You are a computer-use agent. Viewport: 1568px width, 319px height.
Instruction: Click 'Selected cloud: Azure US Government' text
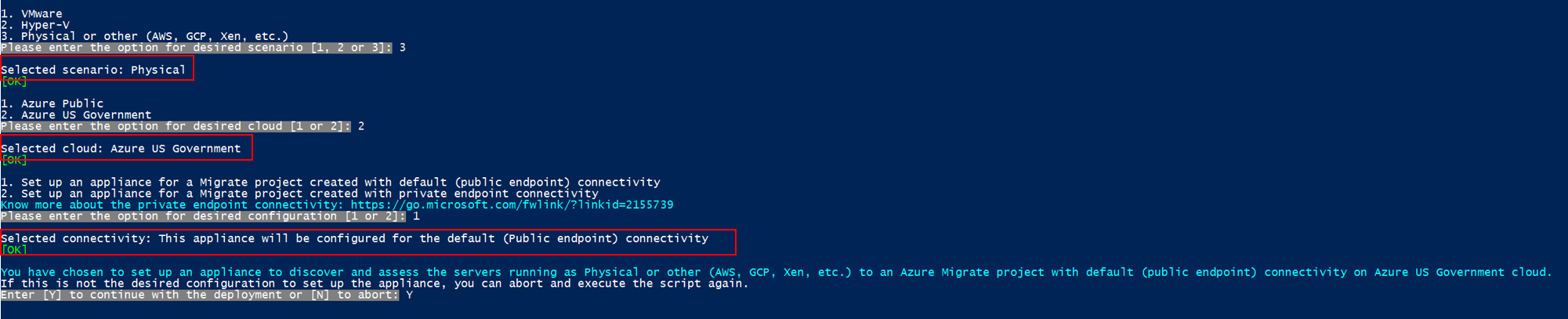[x=121, y=148]
